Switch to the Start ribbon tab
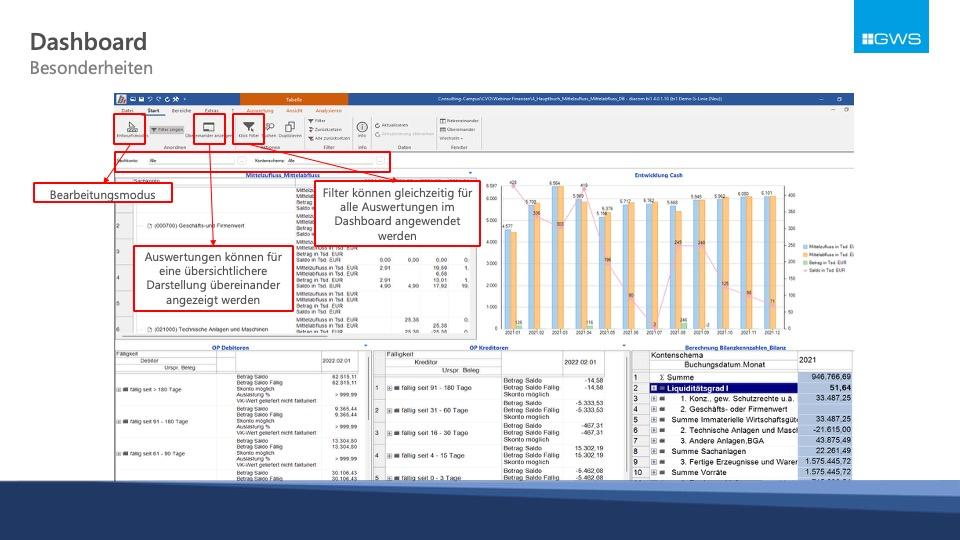960x540 pixels. coord(153,111)
